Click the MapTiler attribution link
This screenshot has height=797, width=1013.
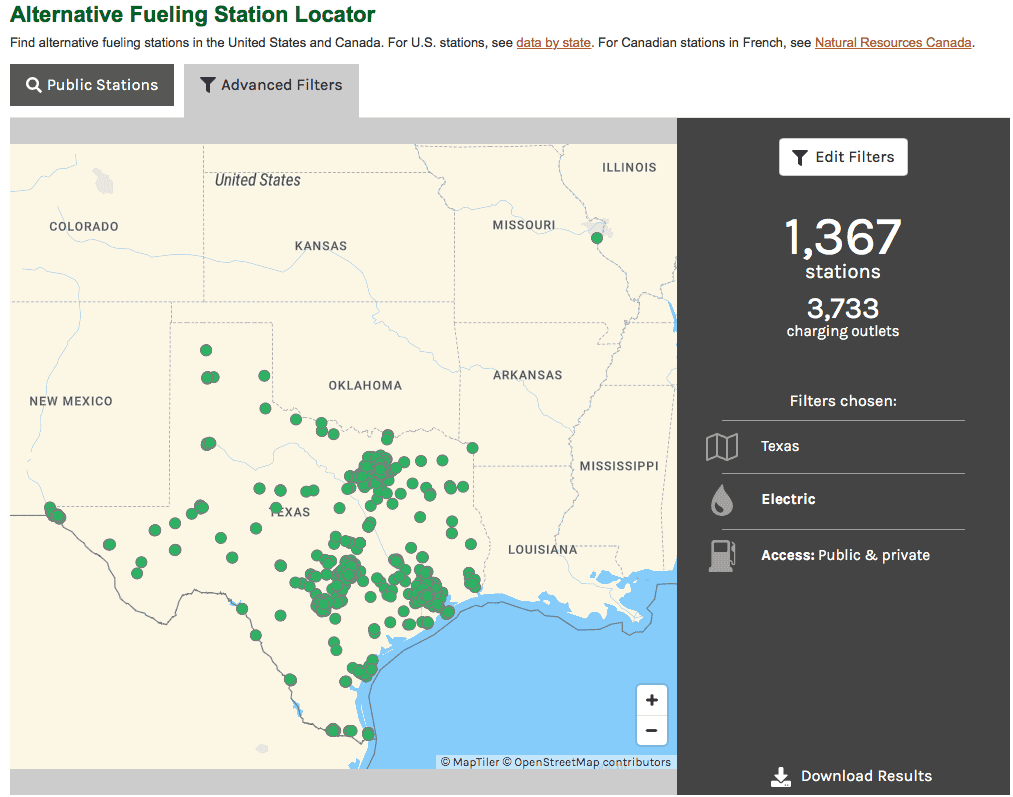tap(470, 762)
